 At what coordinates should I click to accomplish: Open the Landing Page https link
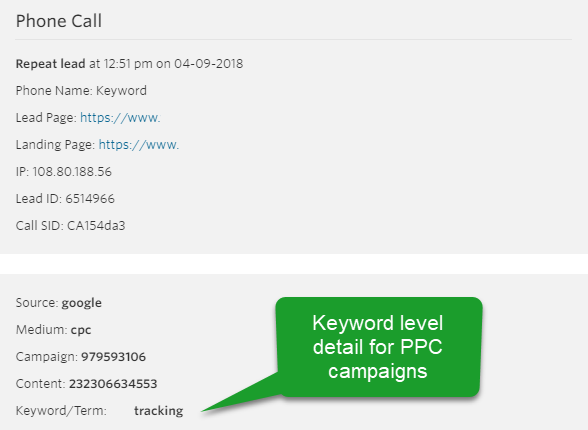click(x=139, y=145)
